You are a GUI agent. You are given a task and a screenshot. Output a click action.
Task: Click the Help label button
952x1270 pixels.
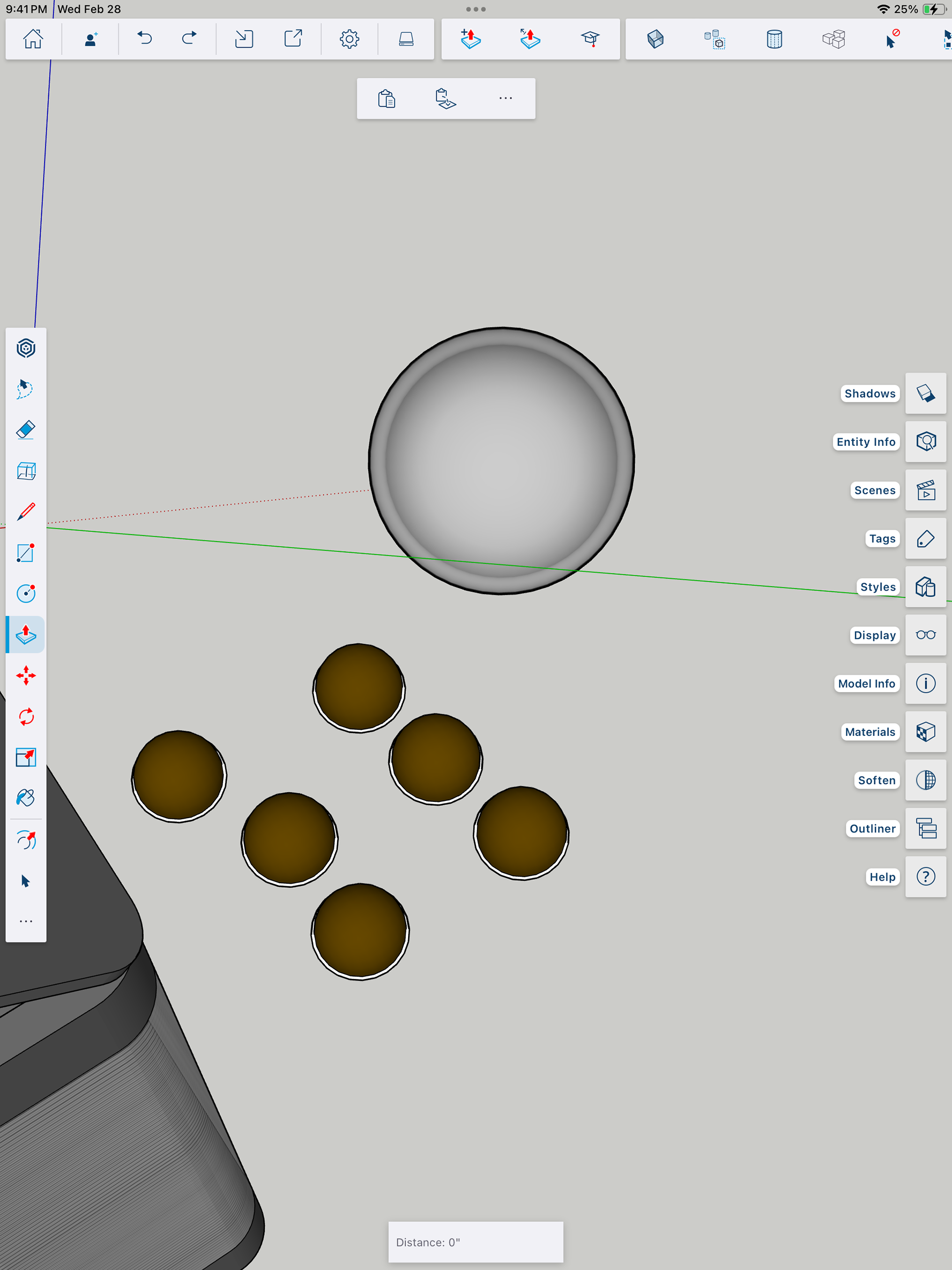pos(882,877)
